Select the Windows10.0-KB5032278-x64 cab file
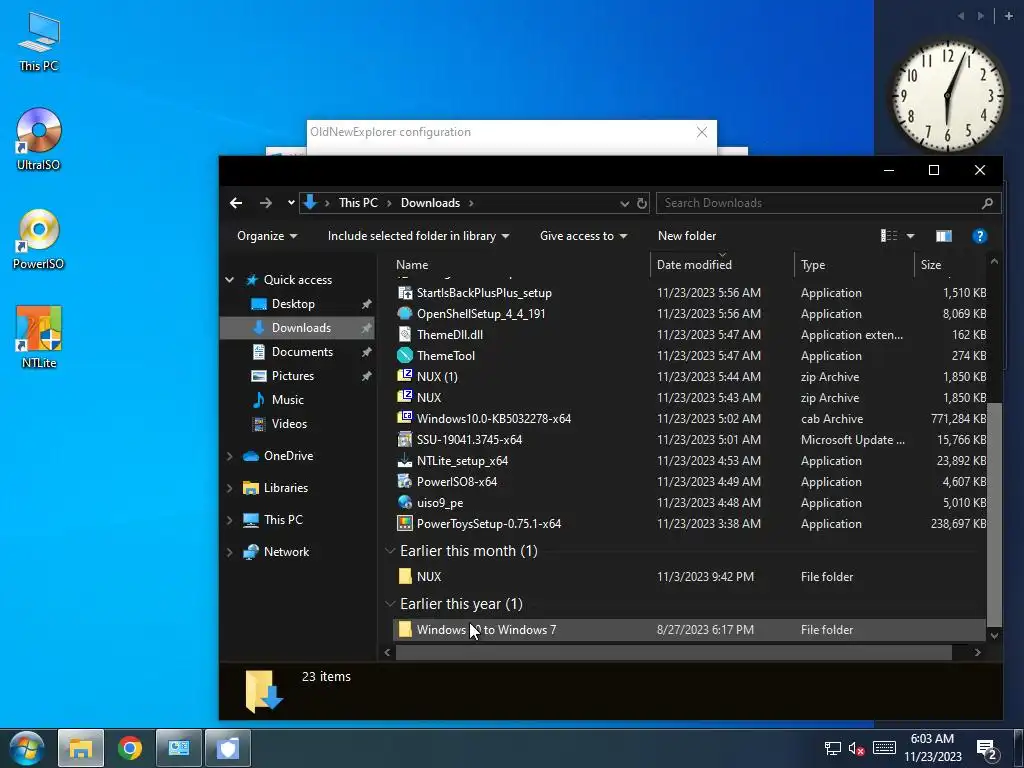 (x=494, y=419)
